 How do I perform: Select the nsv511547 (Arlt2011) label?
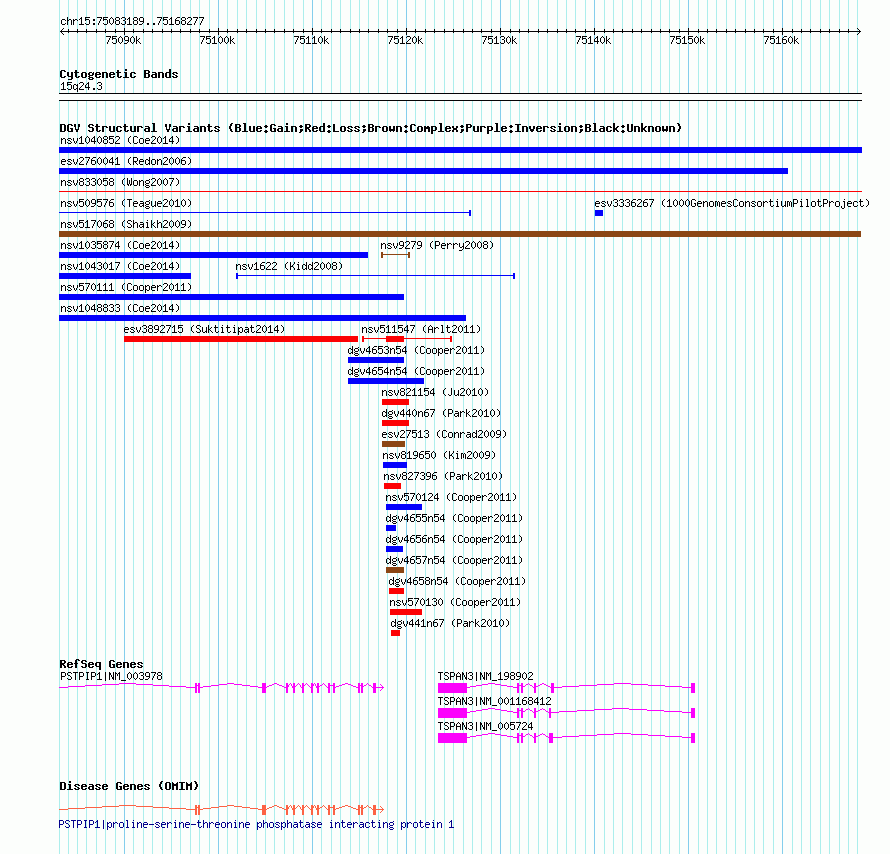tap(421, 329)
